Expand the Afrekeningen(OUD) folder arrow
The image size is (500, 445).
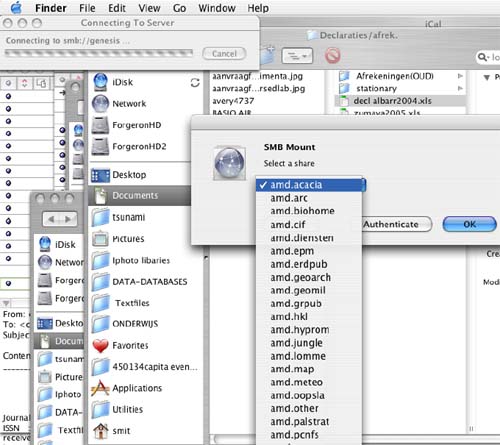tap(460, 76)
